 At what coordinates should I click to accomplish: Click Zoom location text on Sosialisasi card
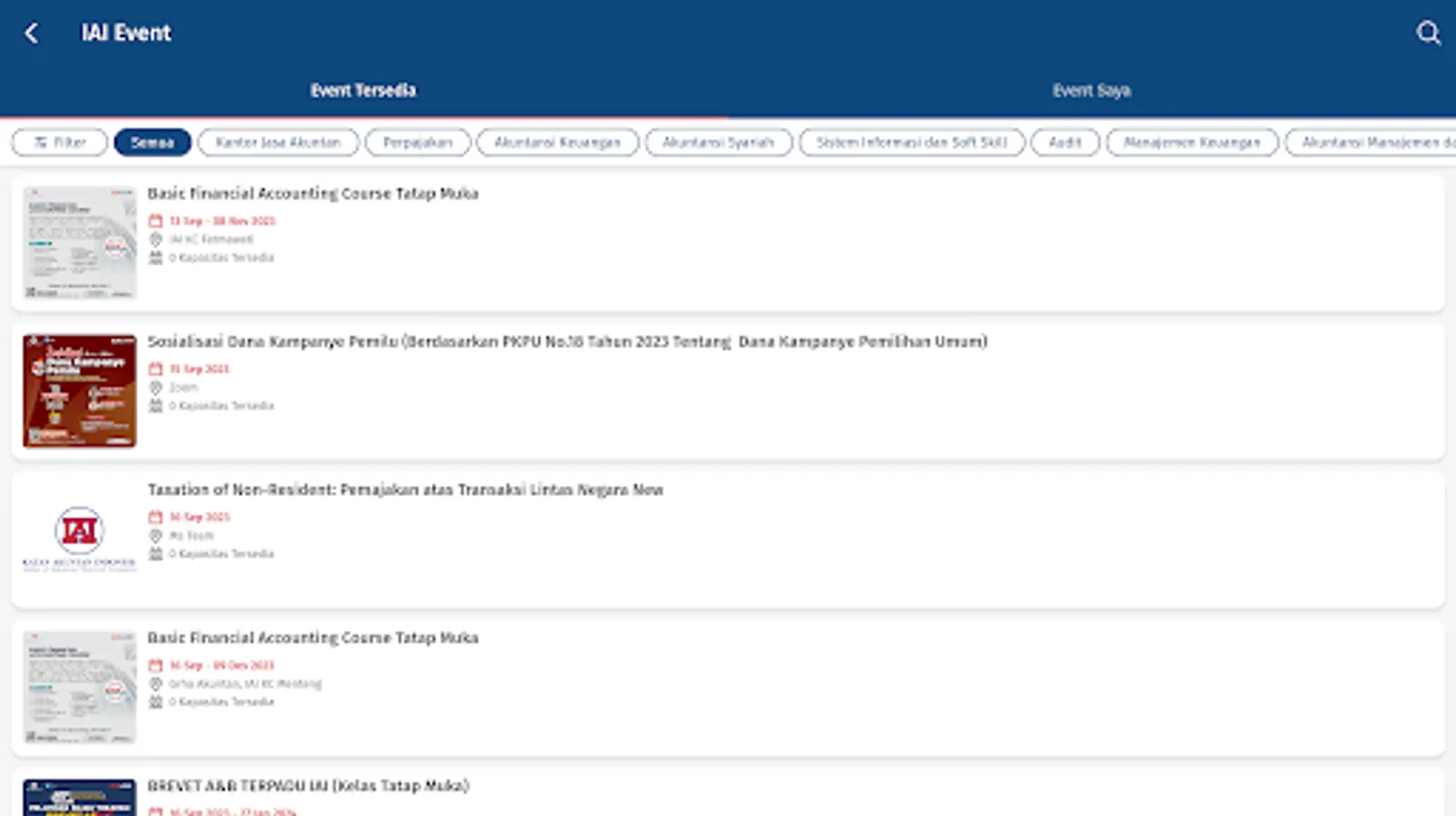pos(183,387)
